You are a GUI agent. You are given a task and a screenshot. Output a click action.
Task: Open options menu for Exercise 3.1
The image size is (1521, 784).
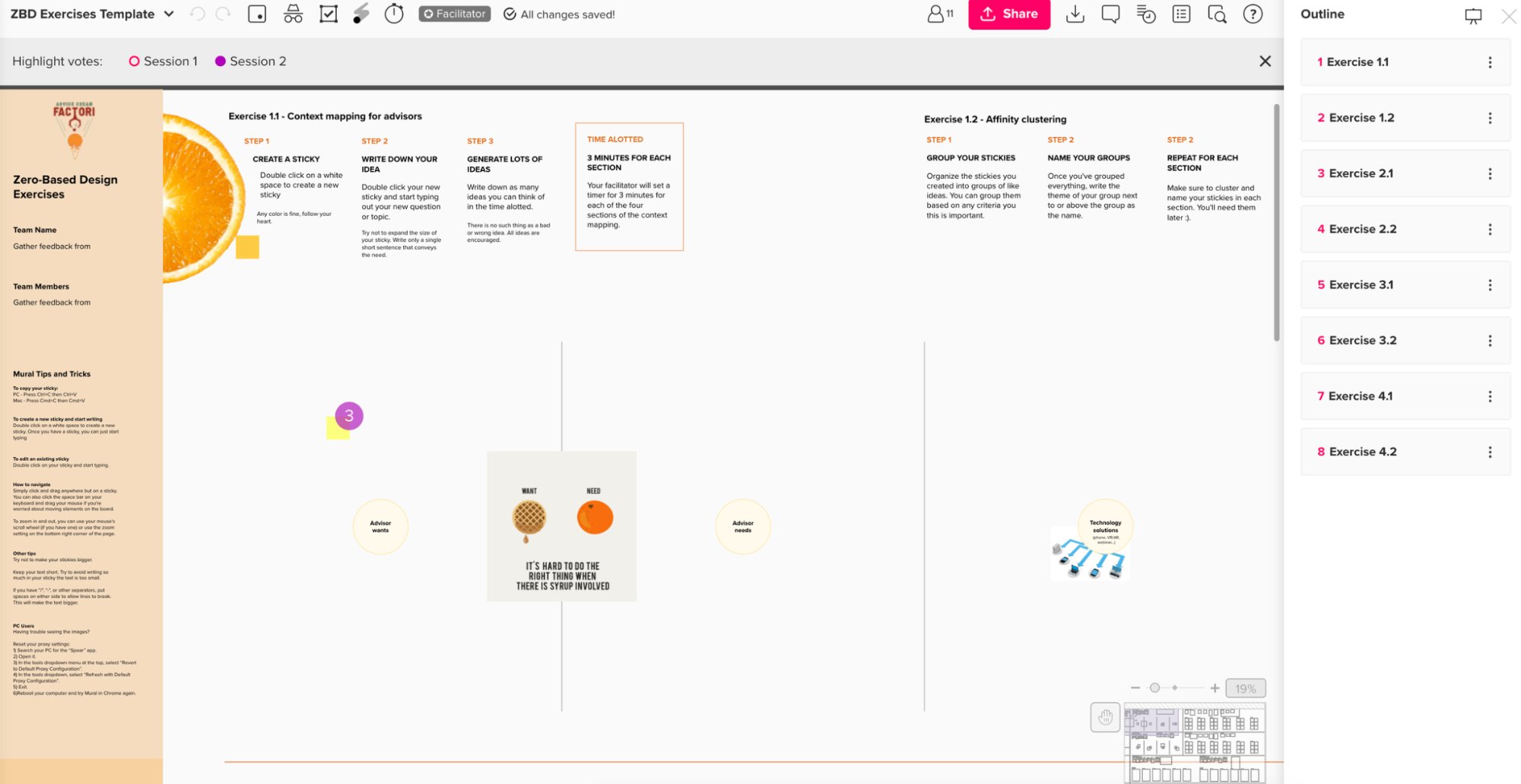pyautogui.click(x=1490, y=285)
